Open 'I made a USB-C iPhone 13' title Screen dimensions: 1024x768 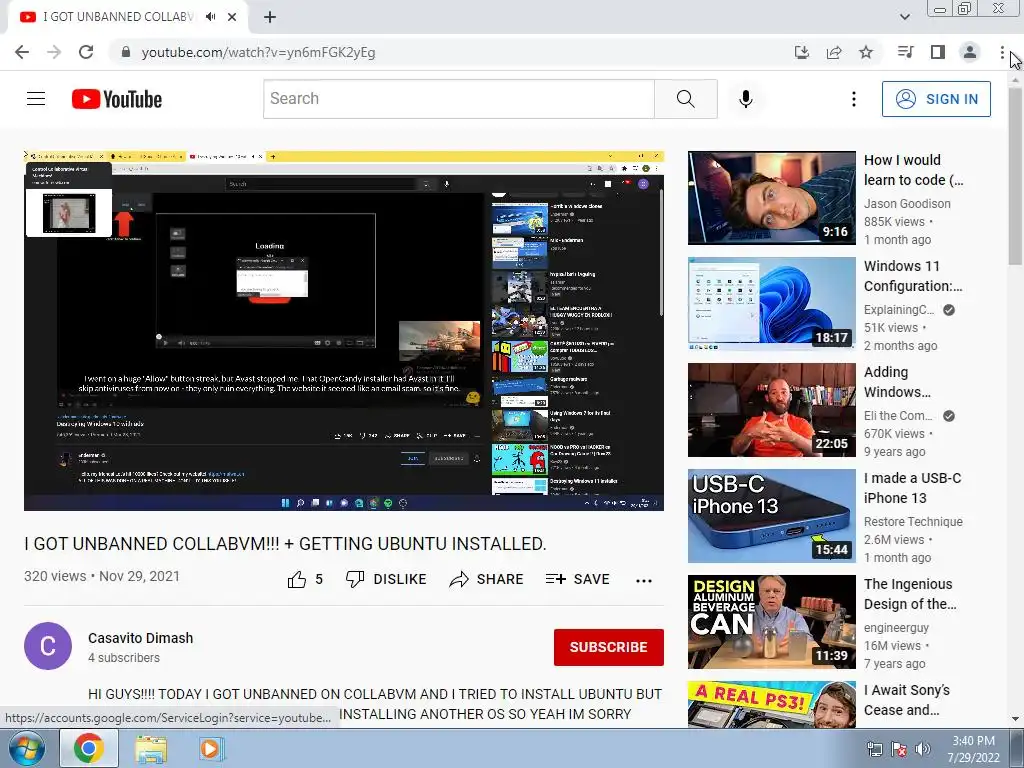pos(912,488)
